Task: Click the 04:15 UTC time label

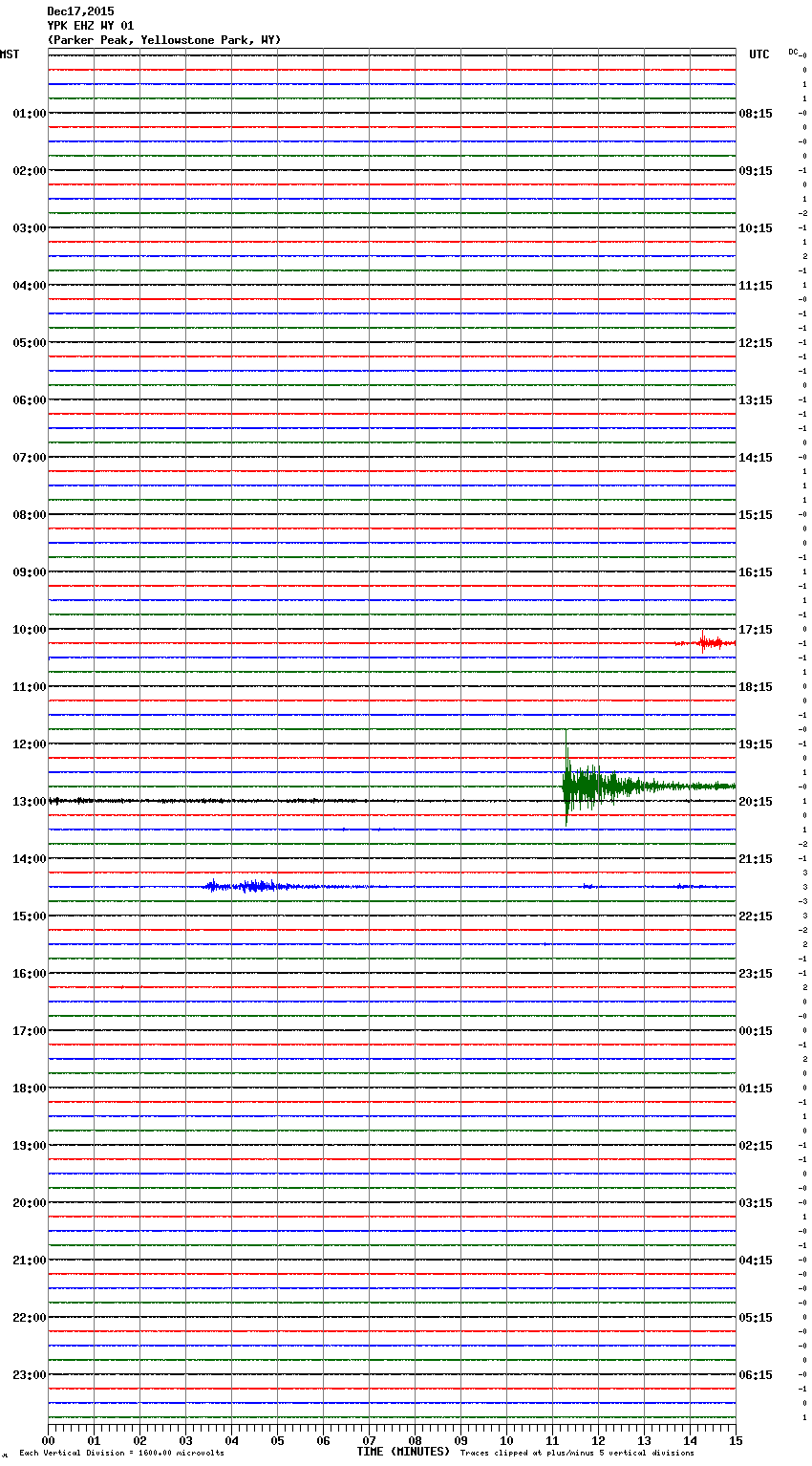Action: point(756,1261)
